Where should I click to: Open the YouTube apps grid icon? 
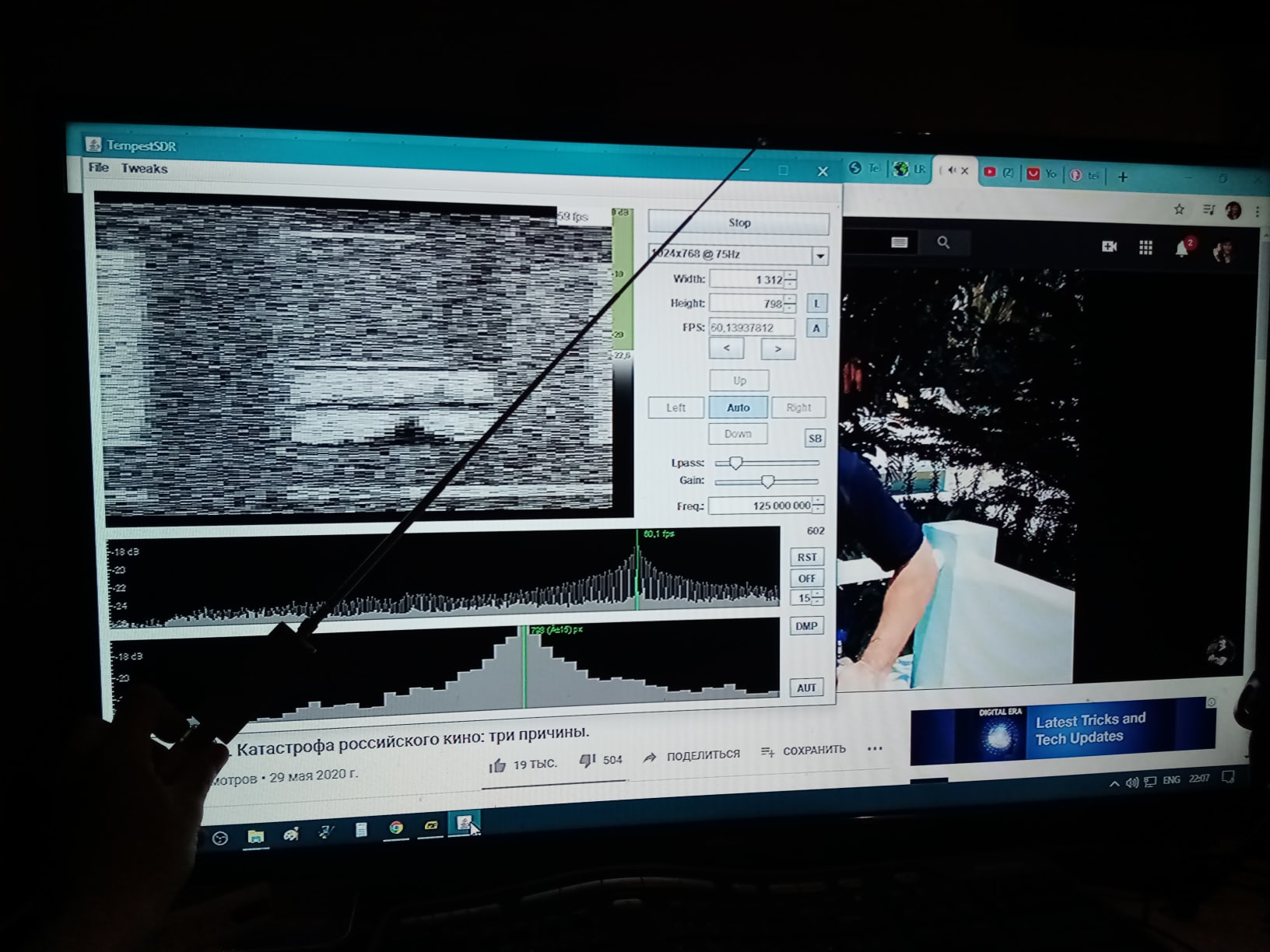(1145, 247)
